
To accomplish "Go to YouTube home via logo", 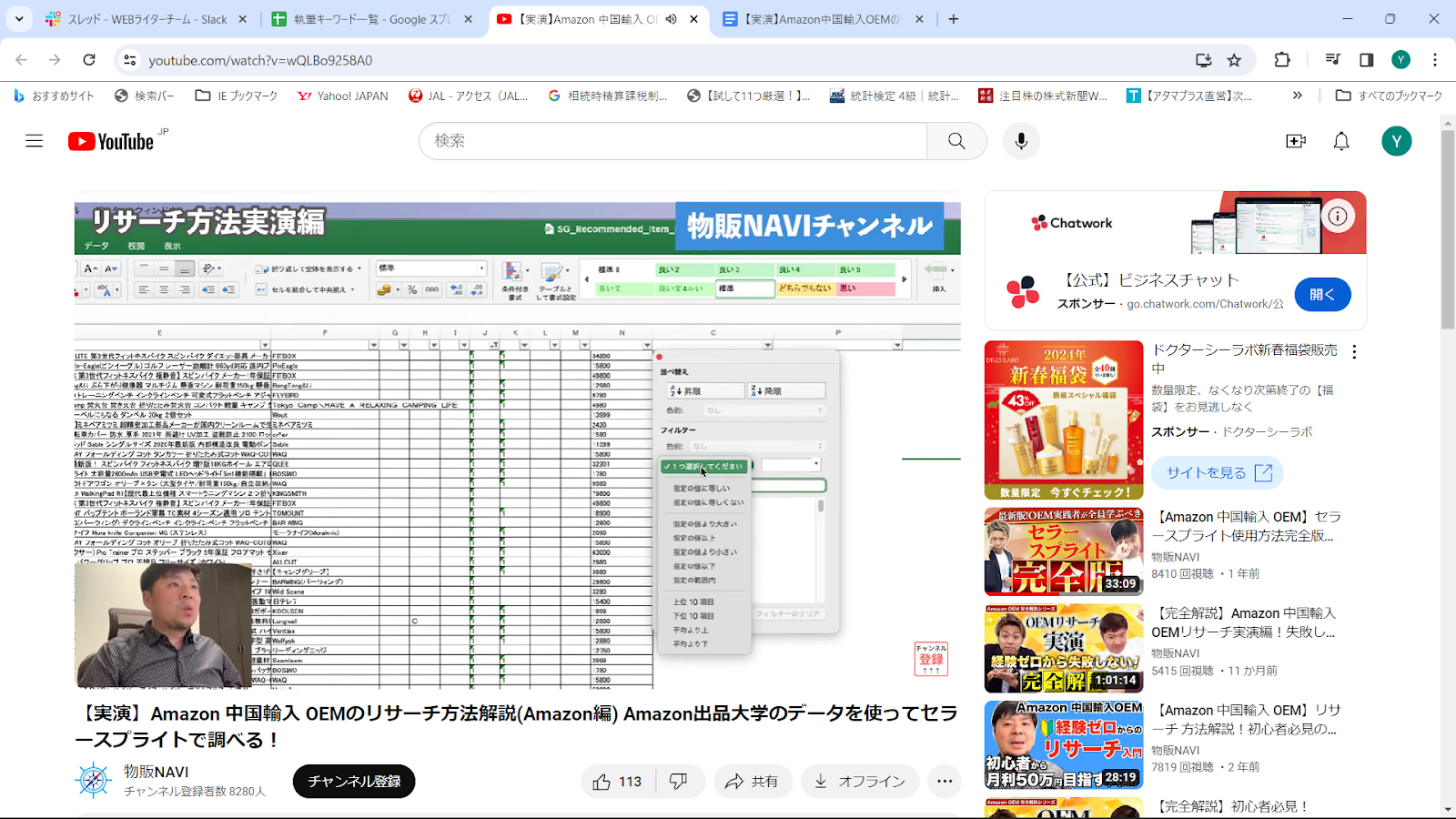I will pos(111,141).
